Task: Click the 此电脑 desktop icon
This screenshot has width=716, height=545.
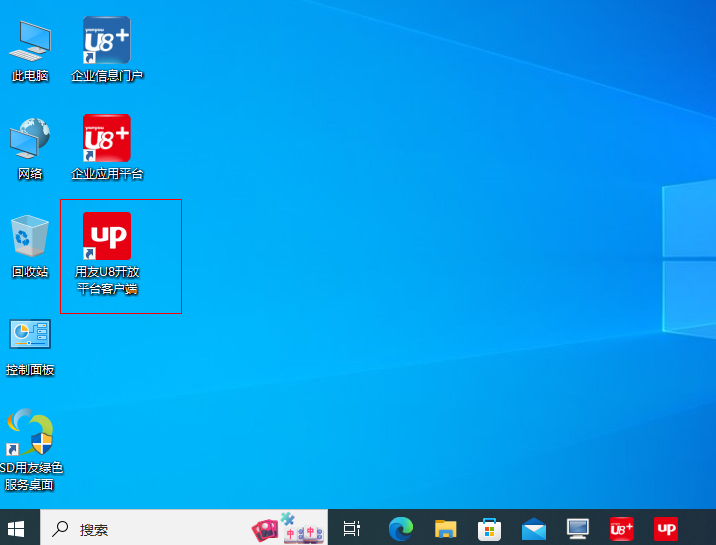Action: coord(30,41)
